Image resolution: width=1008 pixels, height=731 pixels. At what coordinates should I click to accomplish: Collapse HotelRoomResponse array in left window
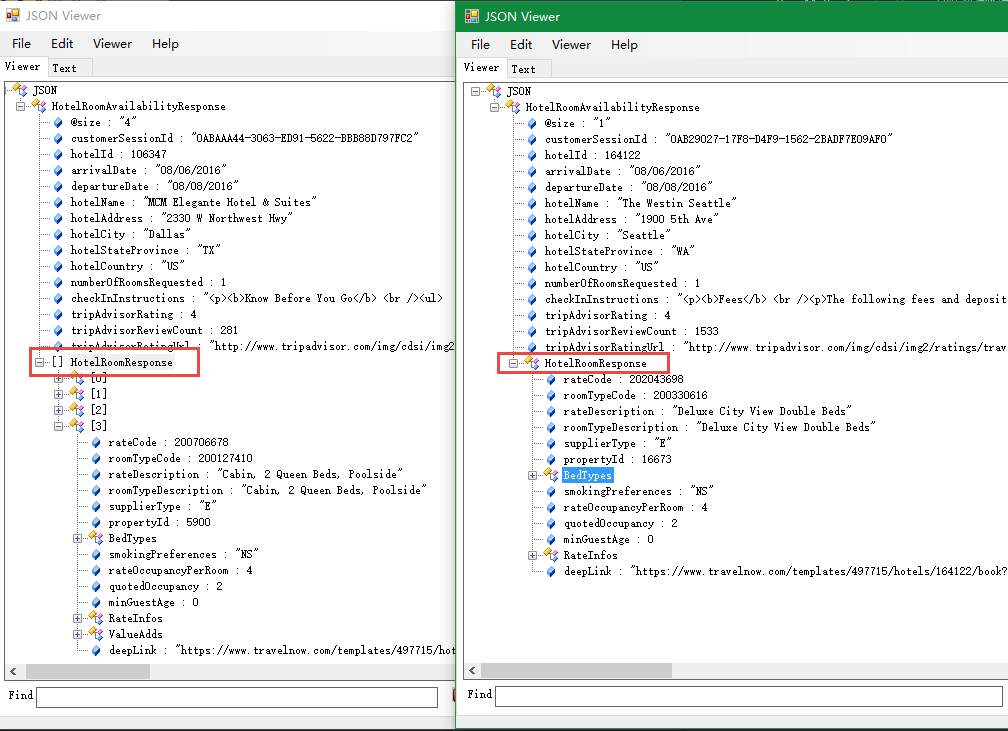coord(40,363)
